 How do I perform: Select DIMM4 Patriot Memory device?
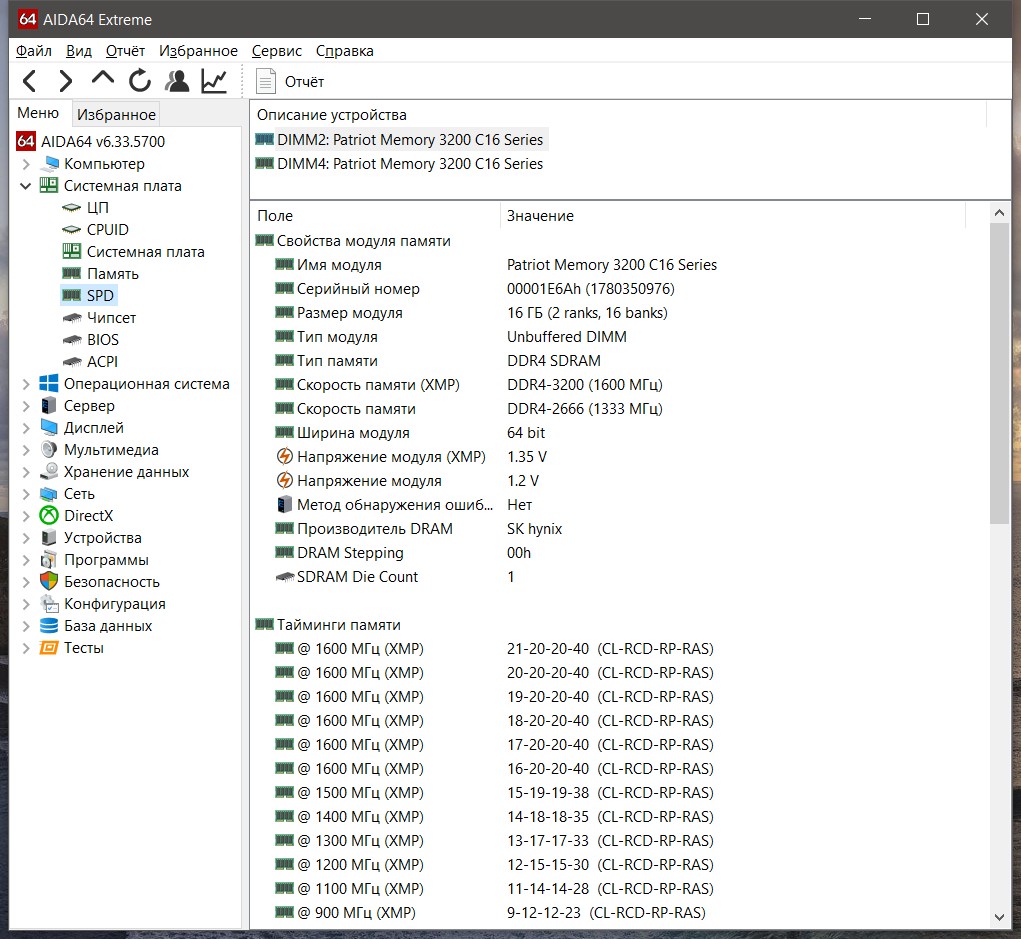click(x=409, y=164)
